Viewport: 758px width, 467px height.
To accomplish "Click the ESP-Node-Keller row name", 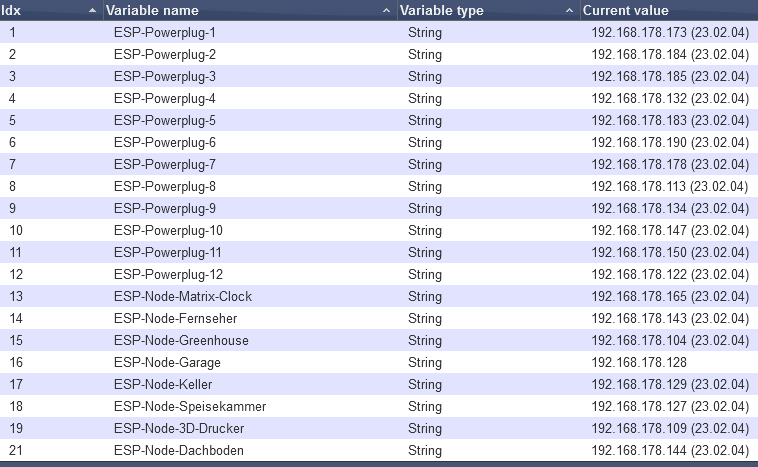I will pos(163,385).
